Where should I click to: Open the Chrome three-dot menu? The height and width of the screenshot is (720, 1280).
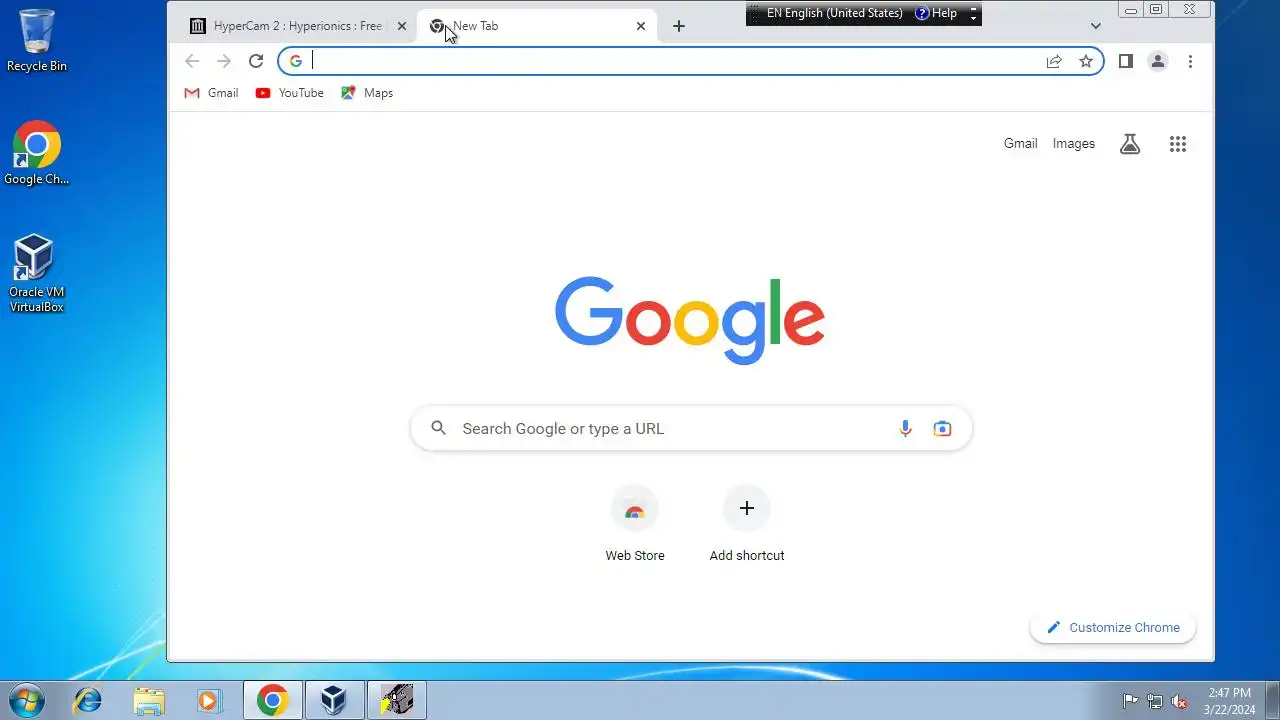1190,61
